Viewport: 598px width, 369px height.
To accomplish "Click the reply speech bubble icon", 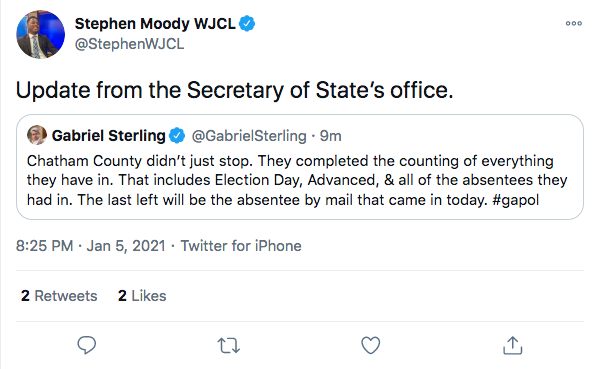I will point(87,345).
